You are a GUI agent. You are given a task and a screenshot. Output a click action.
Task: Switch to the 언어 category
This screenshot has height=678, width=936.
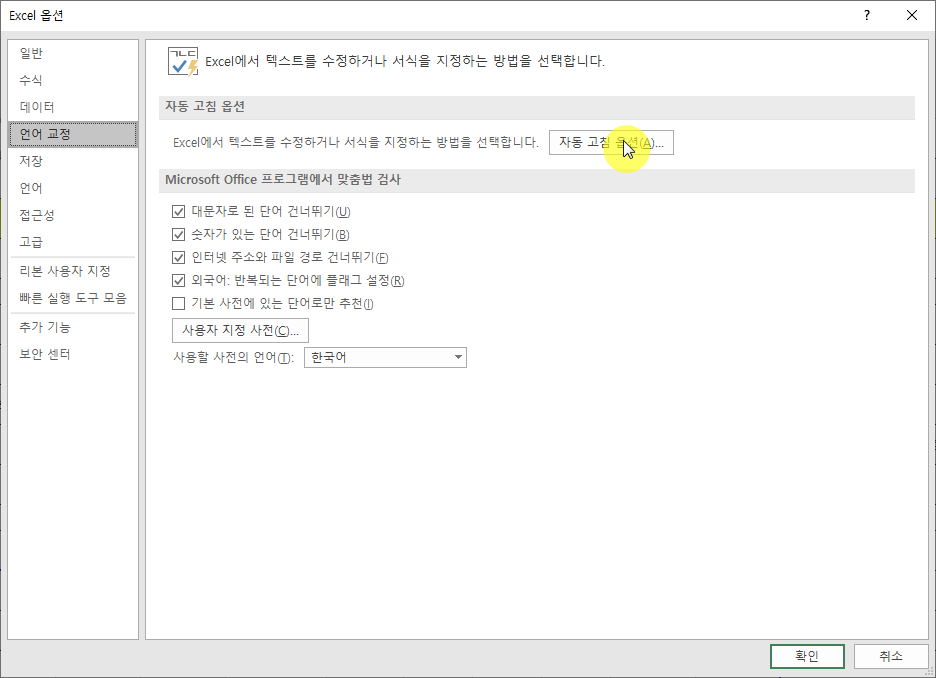pos(73,188)
